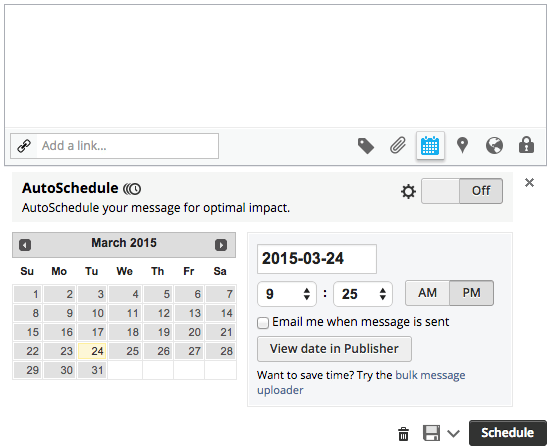Delete message with the trash icon

[x=403, y=434]
